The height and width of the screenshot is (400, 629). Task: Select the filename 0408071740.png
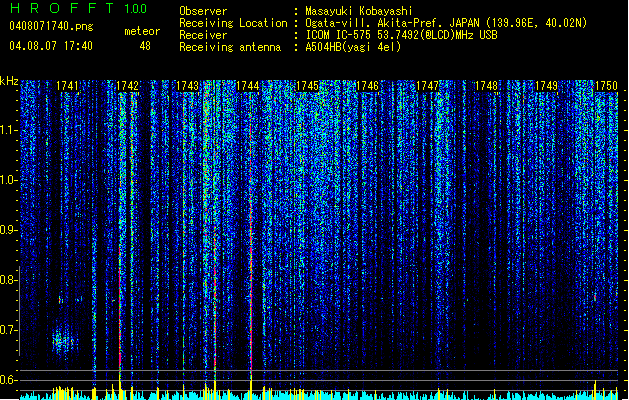(x=51, y=26)
